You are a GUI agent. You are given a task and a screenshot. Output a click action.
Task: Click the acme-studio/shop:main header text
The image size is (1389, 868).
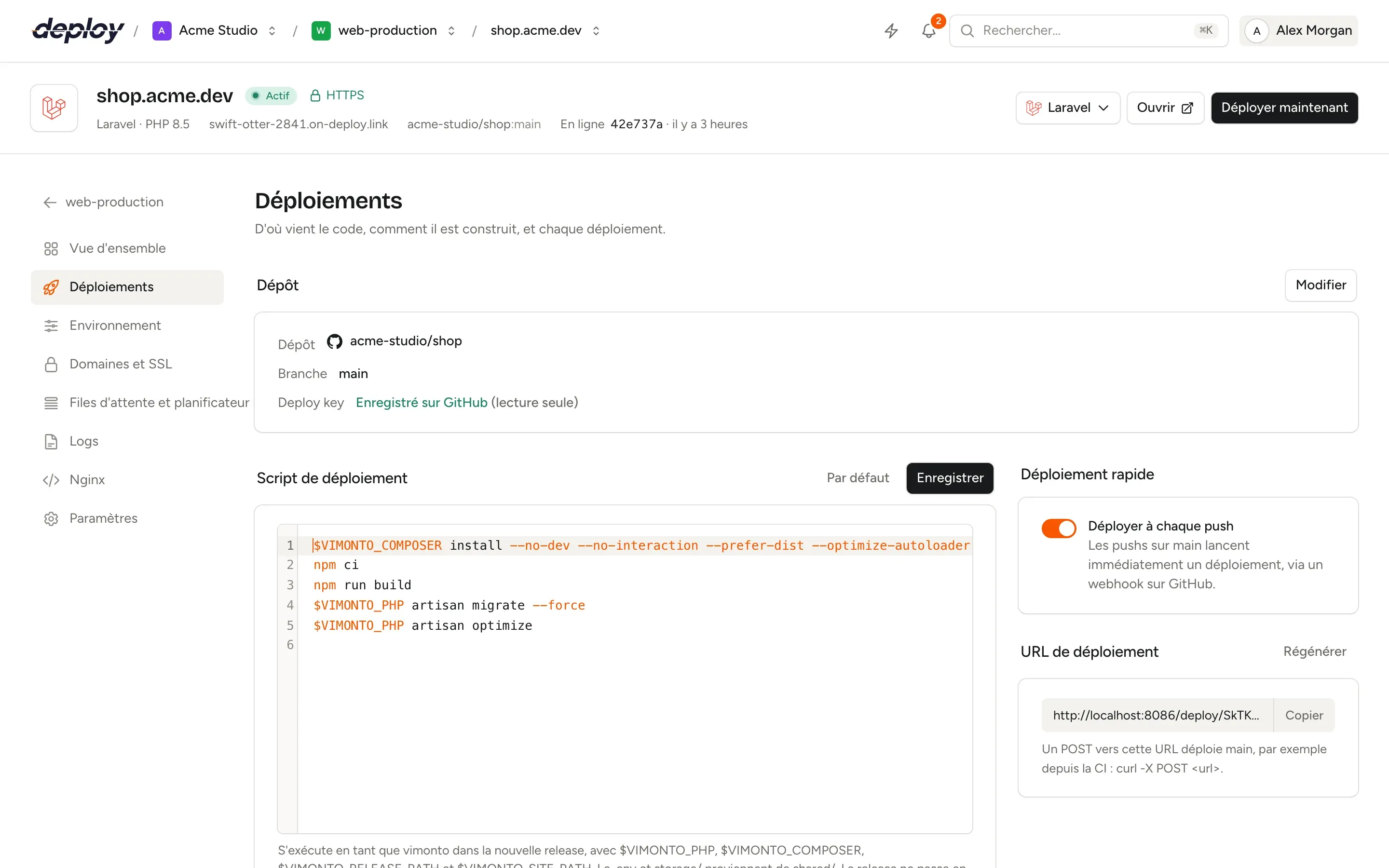click(474, 124)
